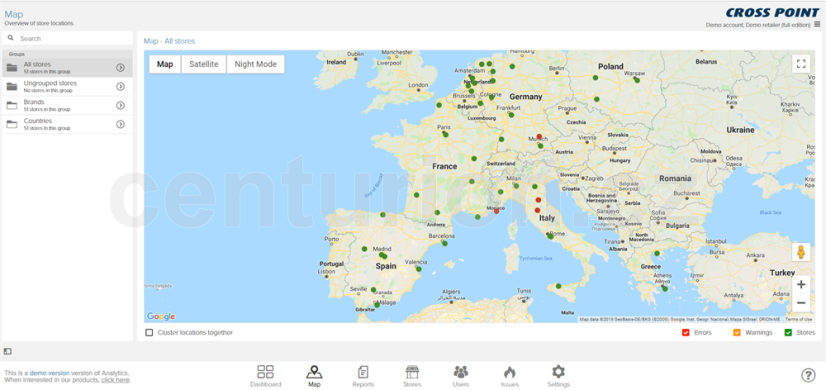Expand the All stores group arrow
The image size is (826, 390).
(x=120, y=67)
